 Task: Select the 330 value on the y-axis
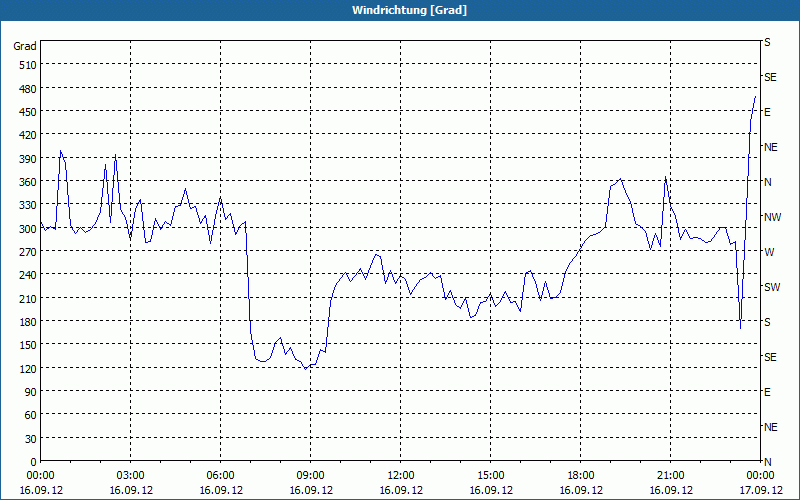[28, 205]
